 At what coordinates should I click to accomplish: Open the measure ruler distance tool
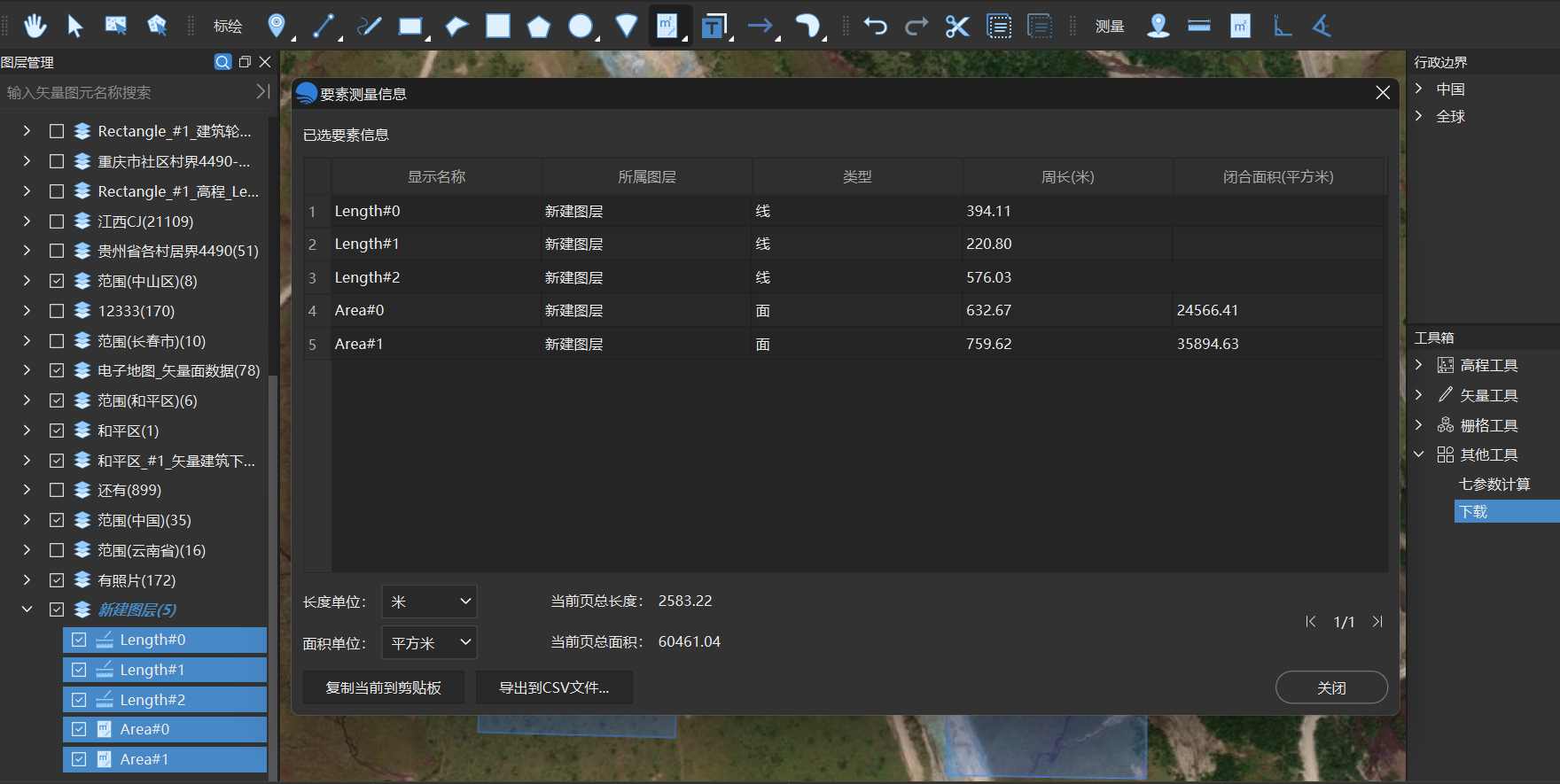[x=1199, y=26]
